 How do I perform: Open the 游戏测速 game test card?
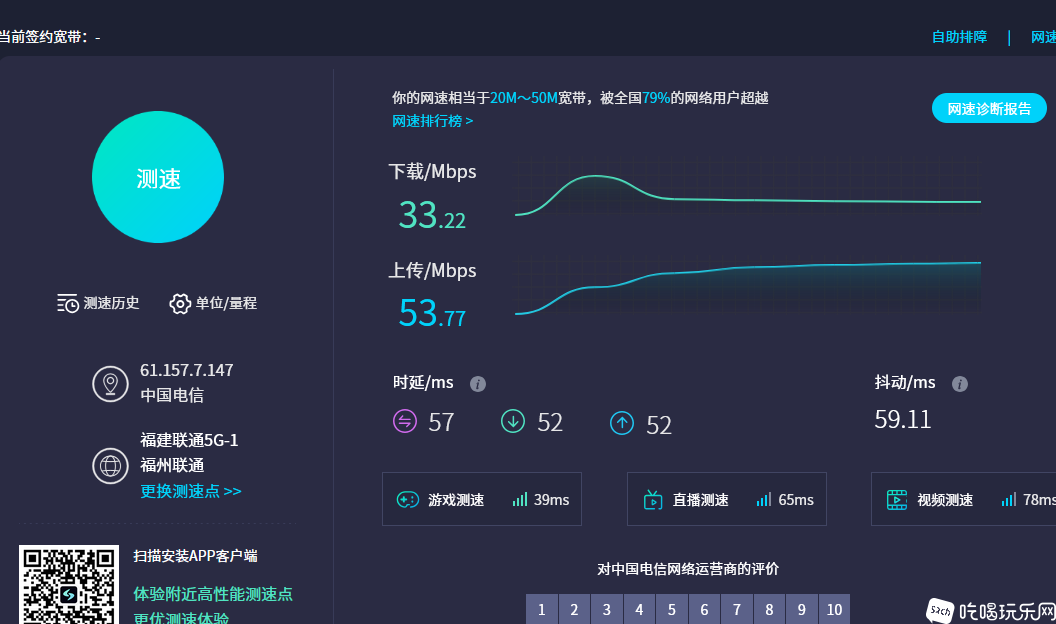click(x=482, y=499)
